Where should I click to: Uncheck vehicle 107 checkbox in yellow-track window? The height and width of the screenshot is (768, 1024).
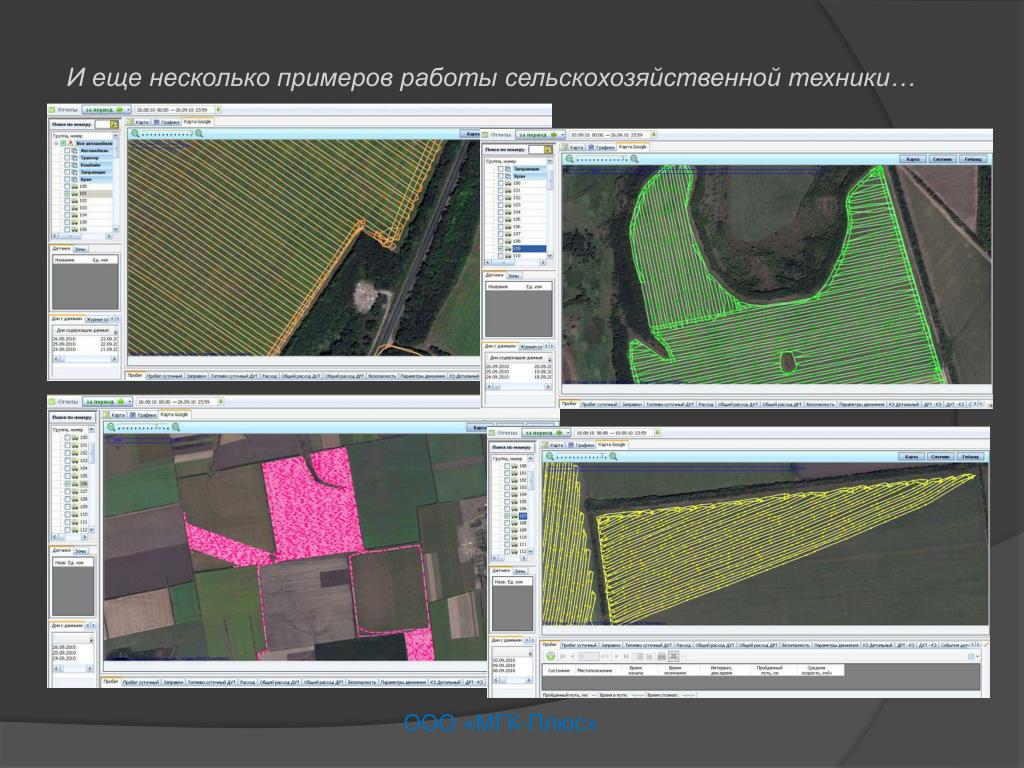pos(507,516)
